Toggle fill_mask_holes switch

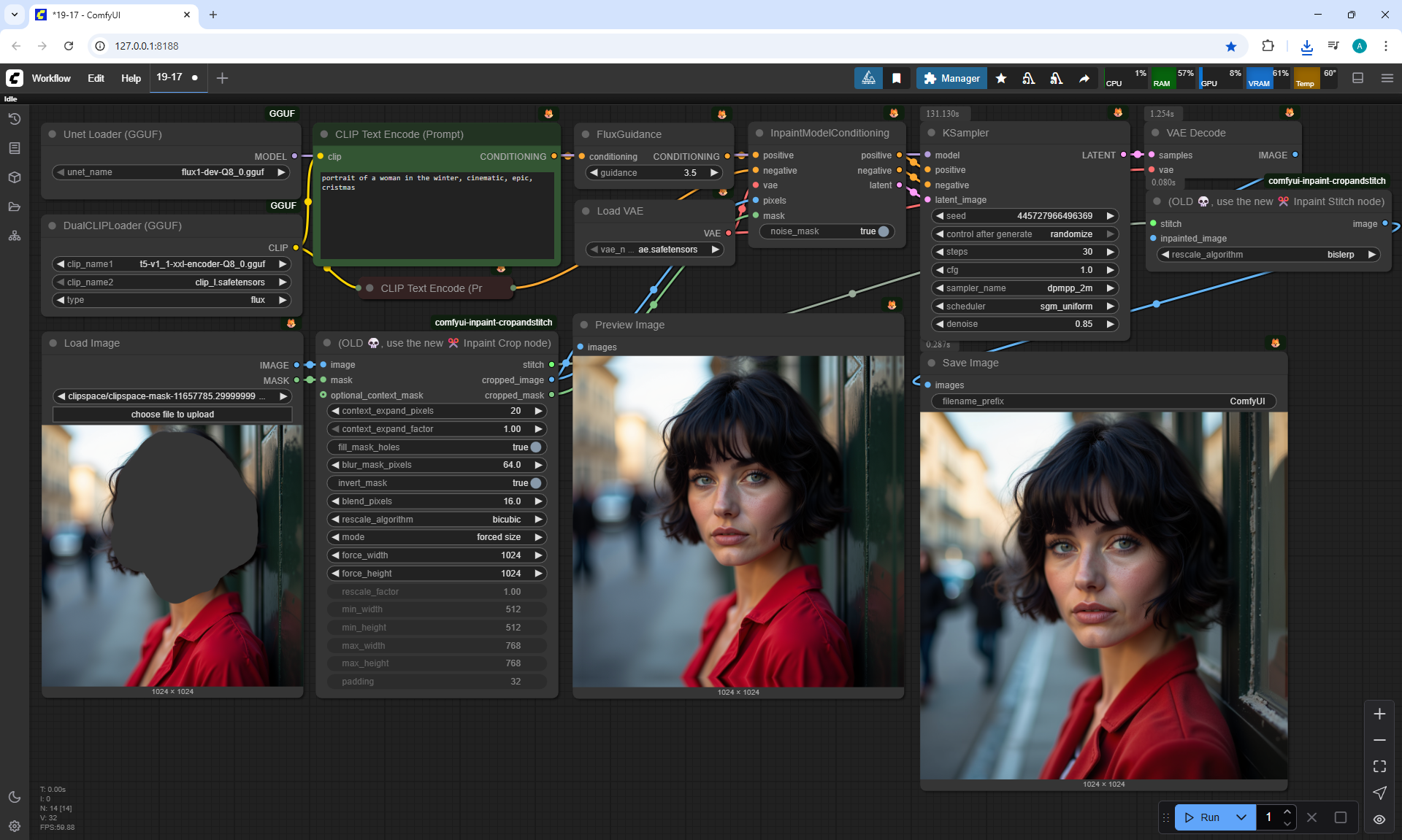(x=535, y=447)
